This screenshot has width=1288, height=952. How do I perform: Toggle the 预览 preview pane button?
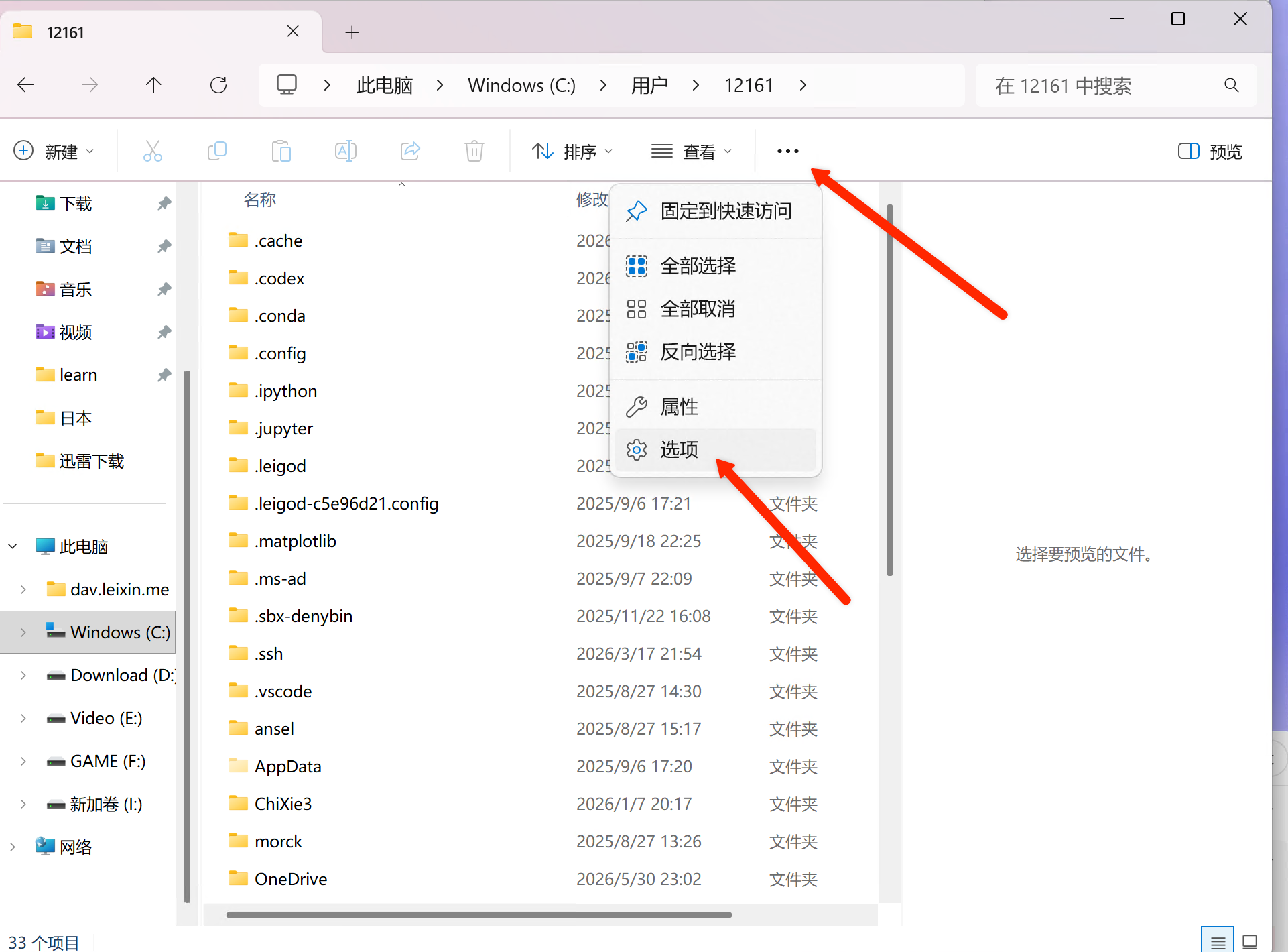(x=1210, y=152)
